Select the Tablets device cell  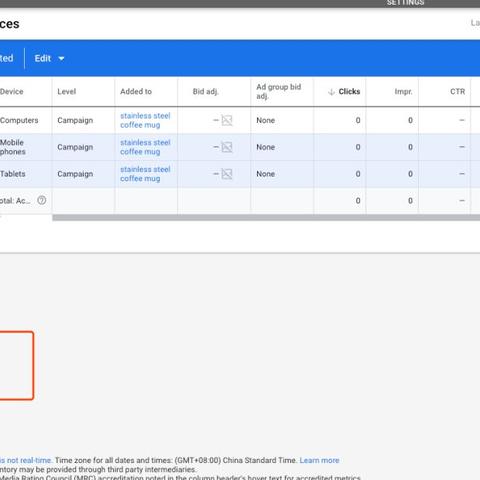point(13,174)
